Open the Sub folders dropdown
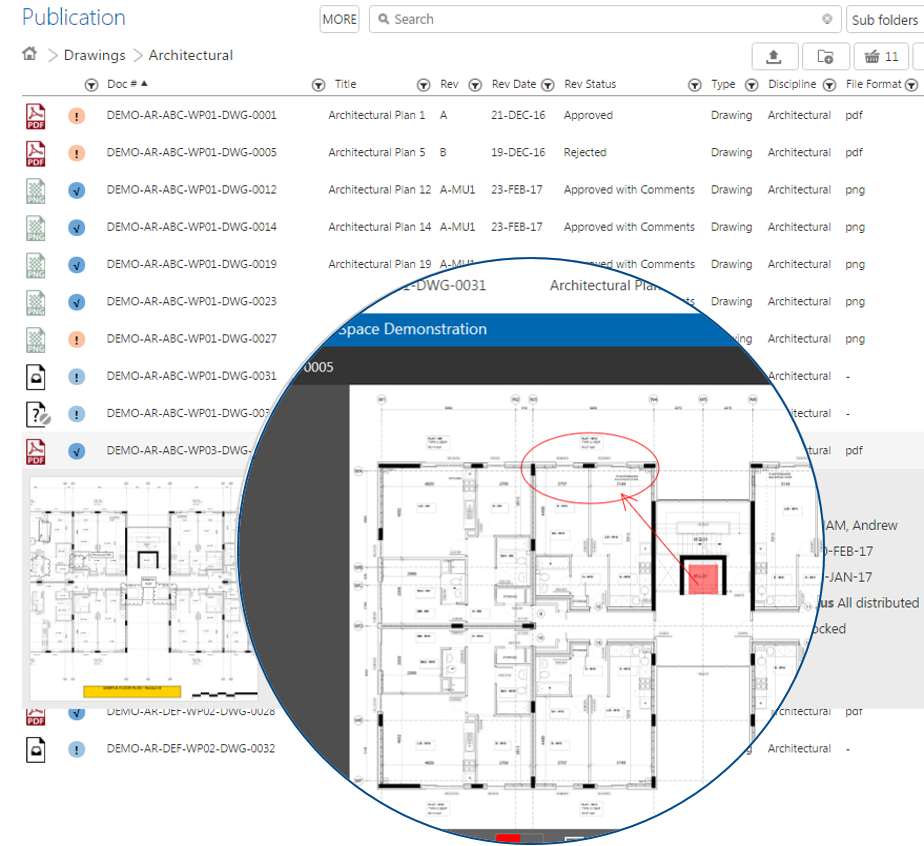The width and height of the screenshot is (924, 846). [884, 19]
